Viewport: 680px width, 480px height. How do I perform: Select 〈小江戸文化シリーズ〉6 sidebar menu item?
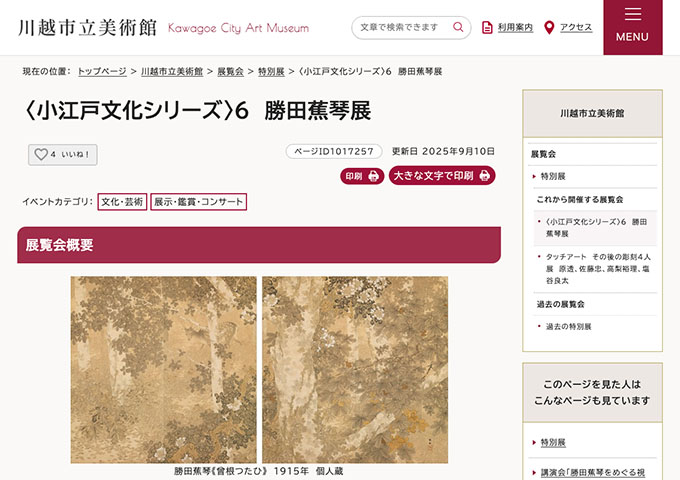597,227
